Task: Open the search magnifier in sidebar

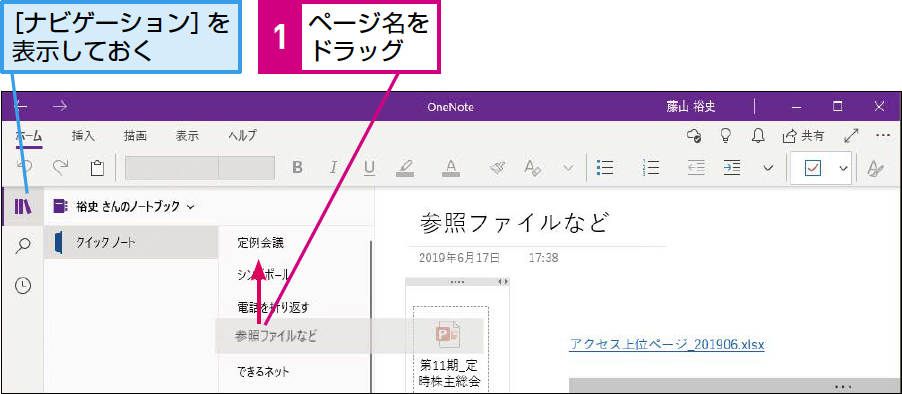Action: (23, 246)
